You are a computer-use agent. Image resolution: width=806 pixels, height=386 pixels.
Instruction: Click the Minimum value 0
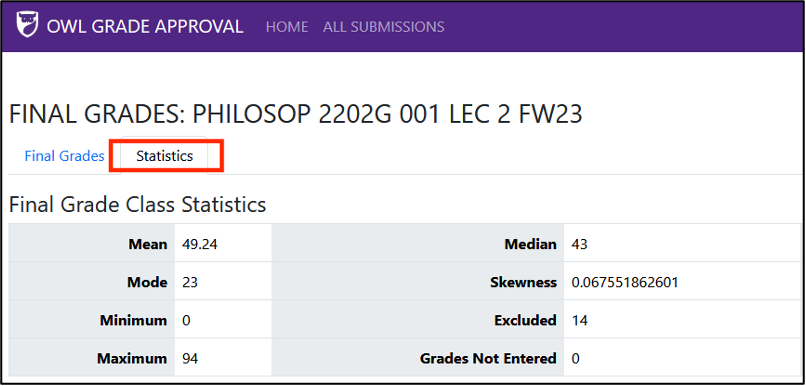pos(186,321)
